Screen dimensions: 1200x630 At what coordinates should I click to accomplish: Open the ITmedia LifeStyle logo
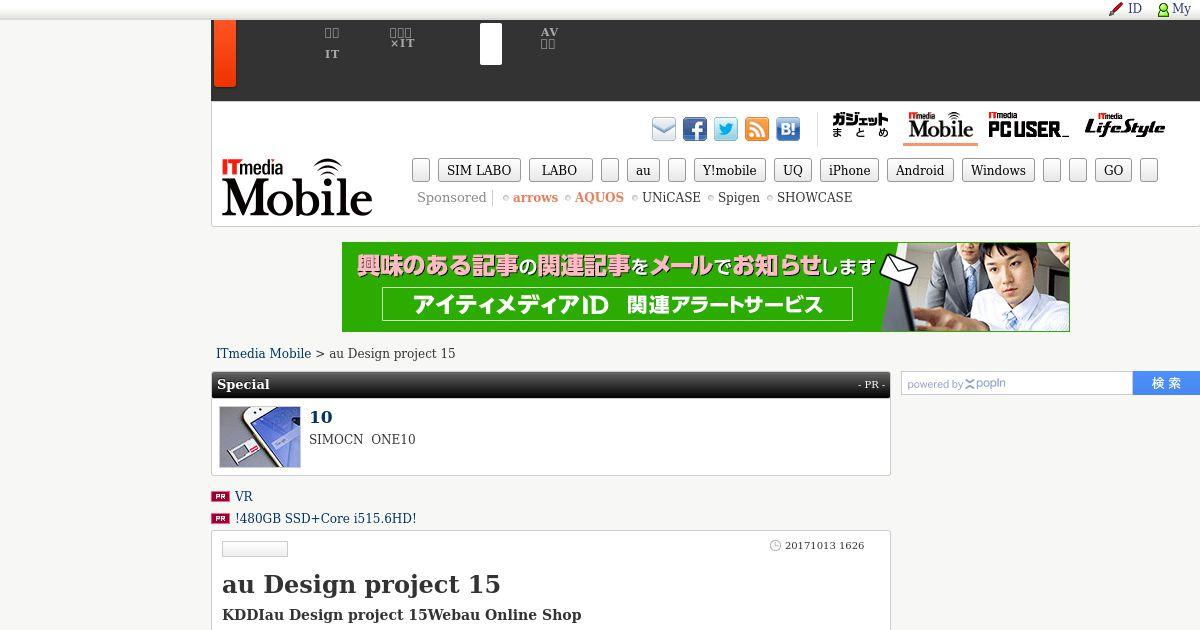1125,125
